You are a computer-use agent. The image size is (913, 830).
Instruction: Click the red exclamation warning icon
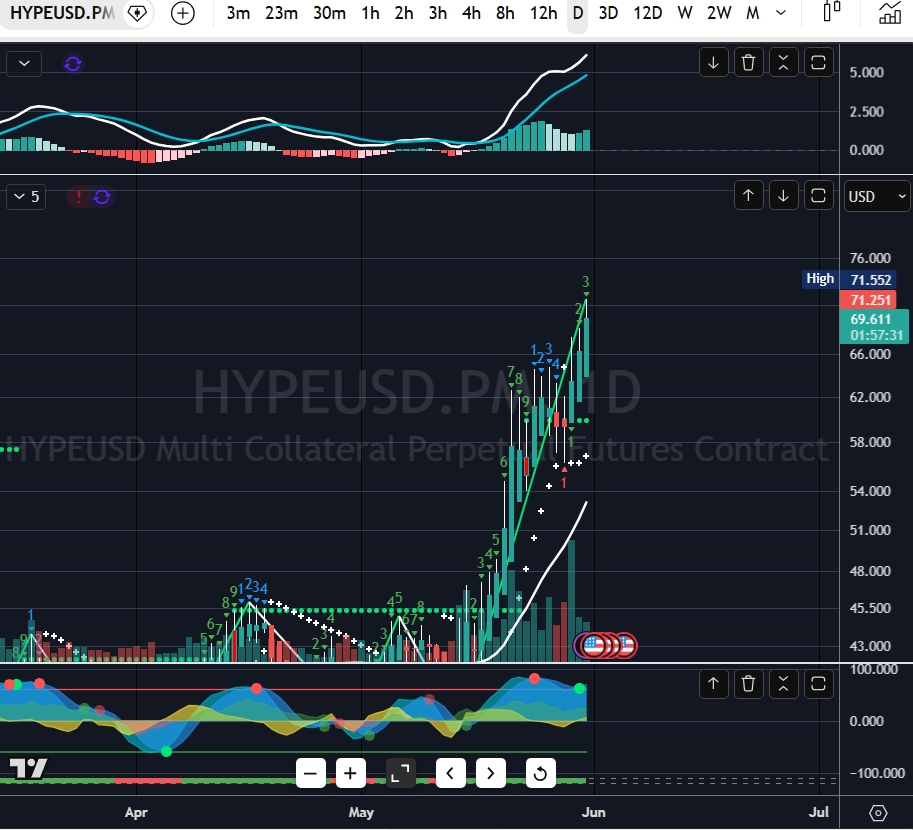78,197
